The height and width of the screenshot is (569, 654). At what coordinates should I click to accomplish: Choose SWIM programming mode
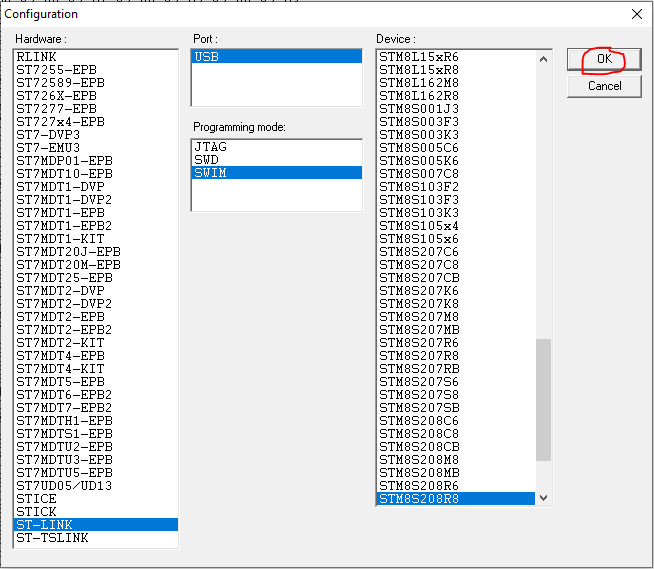(x=277, y=173)
